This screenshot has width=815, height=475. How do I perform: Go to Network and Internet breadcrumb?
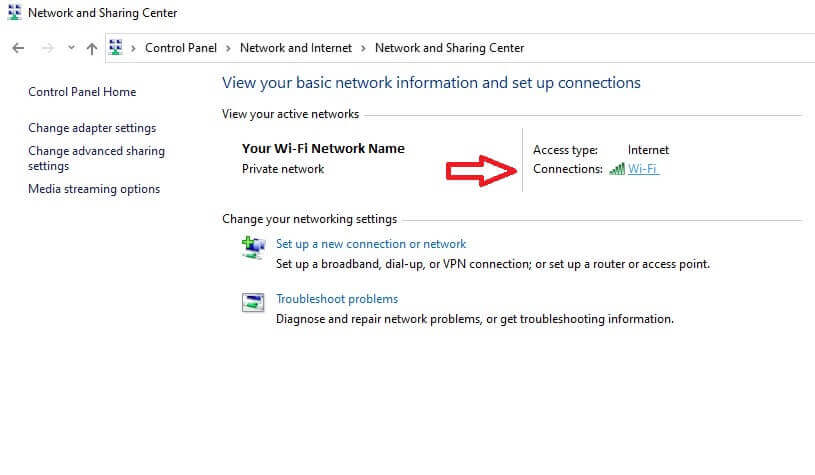coord(296,48)
